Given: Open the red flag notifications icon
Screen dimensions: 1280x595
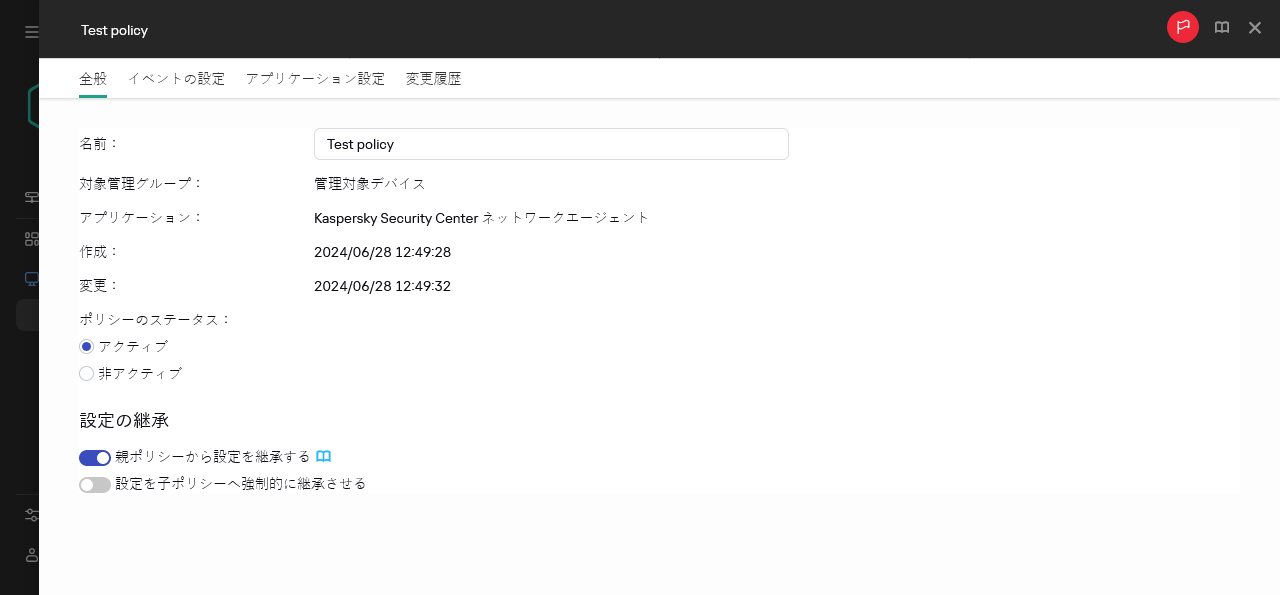Looking at the screenshot, I should 1182,27.
